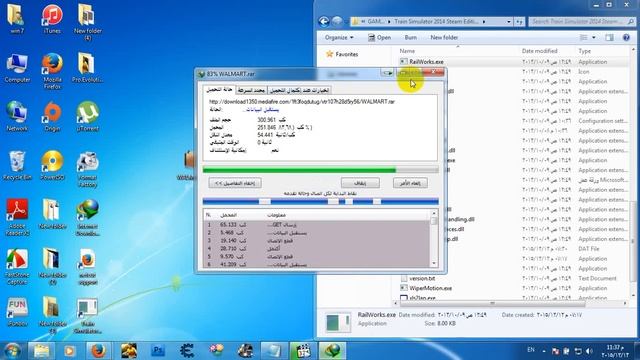Launch µTorrent from the desktop
The image size is (640, 360).
click(87, 116)
